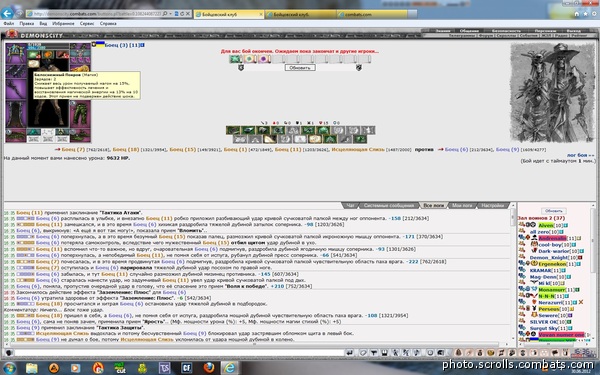This screenshot has width=600, height=375.
Task: Click the purple orb scroll icon
Action: click(264, 59)
